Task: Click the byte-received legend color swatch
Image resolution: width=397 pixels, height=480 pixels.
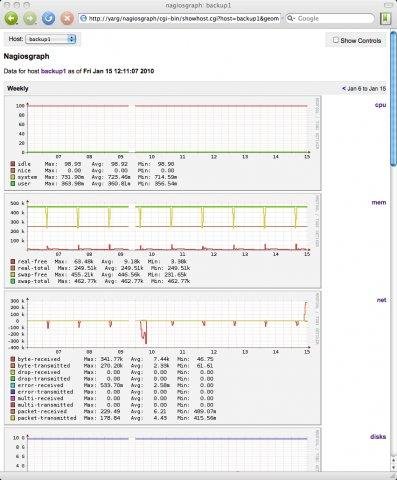Action: click(13, 359)
